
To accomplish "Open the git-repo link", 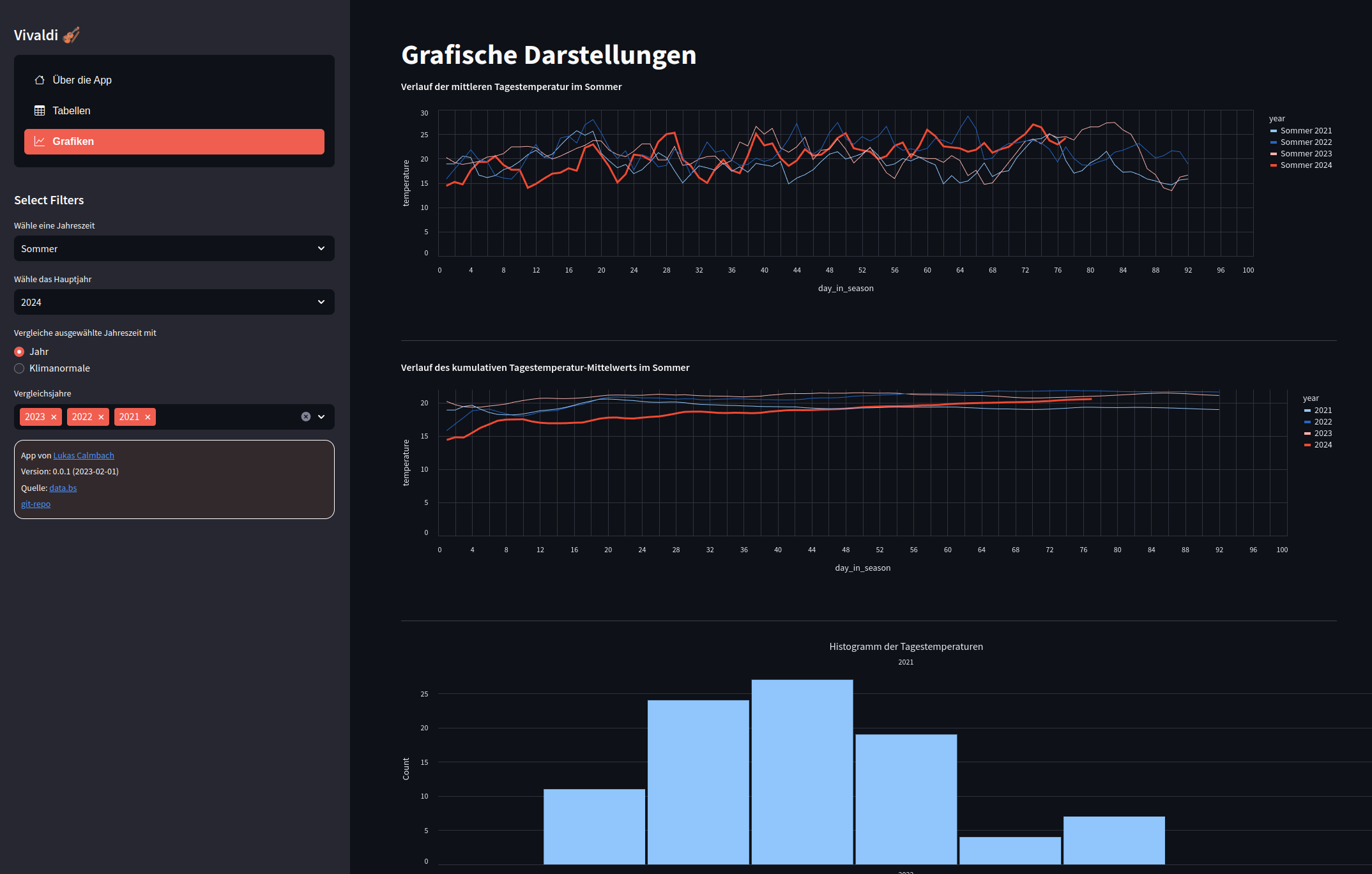I will point(36,504).
